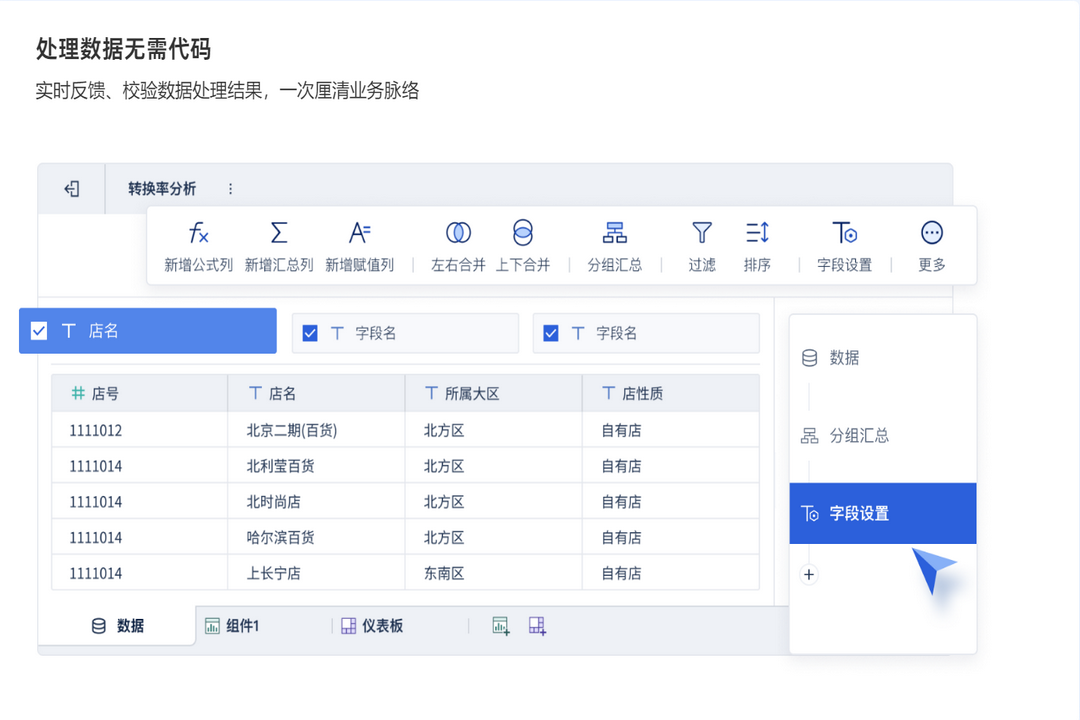Click the plus button below 字段设置 step
The width and height of the screenshot is (1080, 720).
808,574
